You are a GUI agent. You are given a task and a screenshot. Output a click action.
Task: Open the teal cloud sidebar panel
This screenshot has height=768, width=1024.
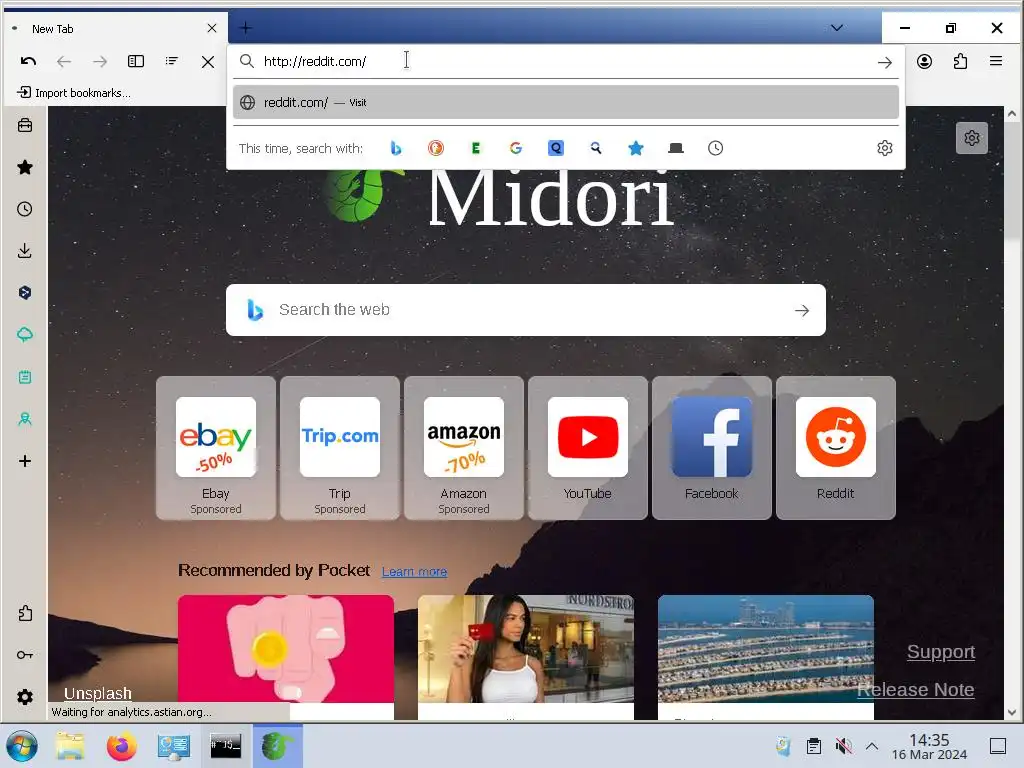point(25,335)
